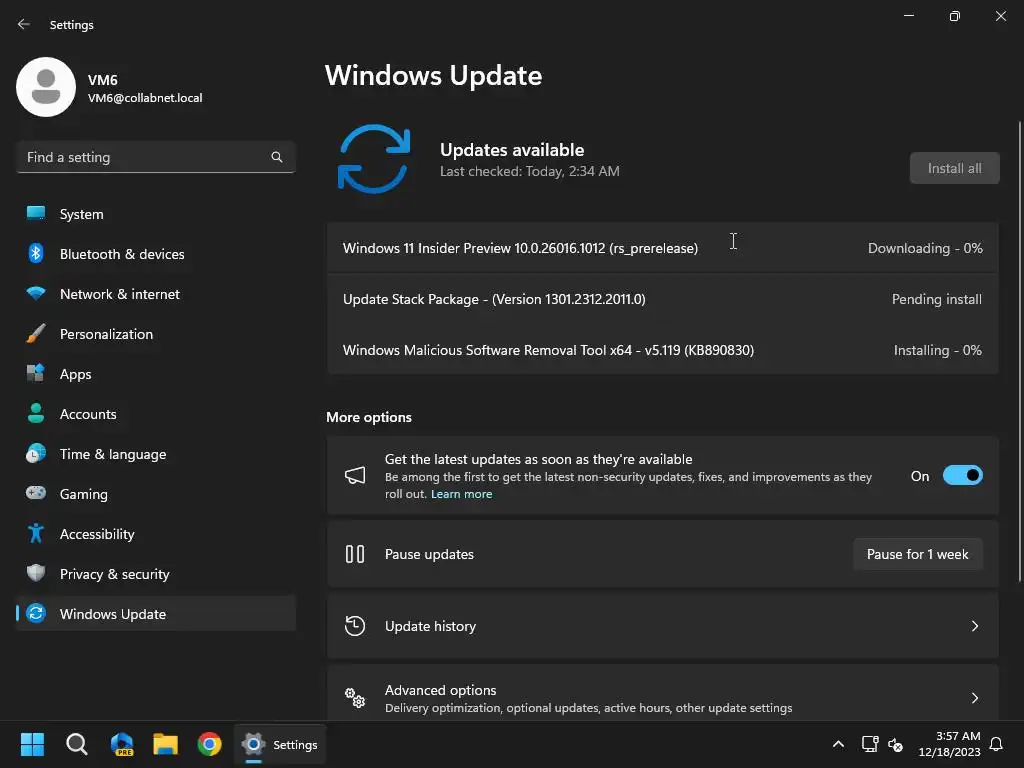Screen dimensions: 1024x768
Task: Click the muted volume tray icon
Action: pyautogui.click(x=895, y=744)
